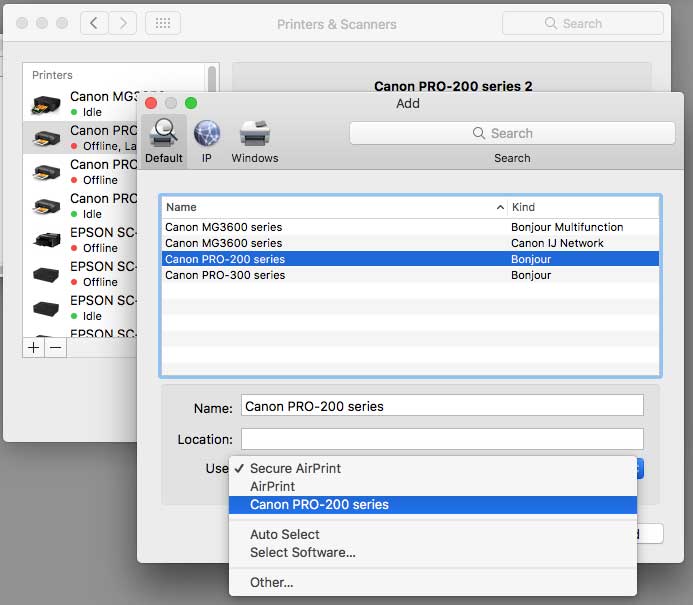Click Search field in Printers & Scanners window

tap(583, 23)
